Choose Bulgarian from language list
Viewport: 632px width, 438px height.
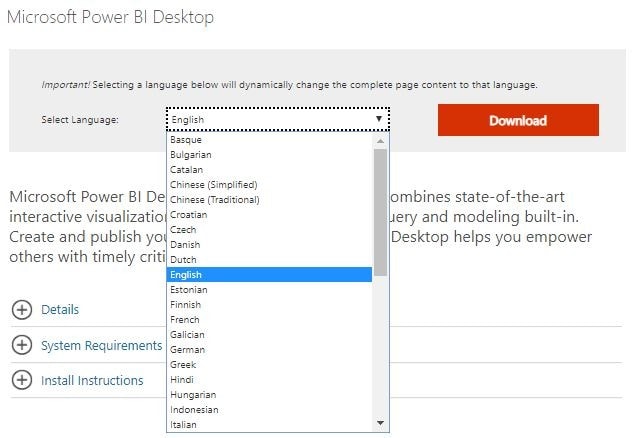pyautogui.click(x=269, y=155)
